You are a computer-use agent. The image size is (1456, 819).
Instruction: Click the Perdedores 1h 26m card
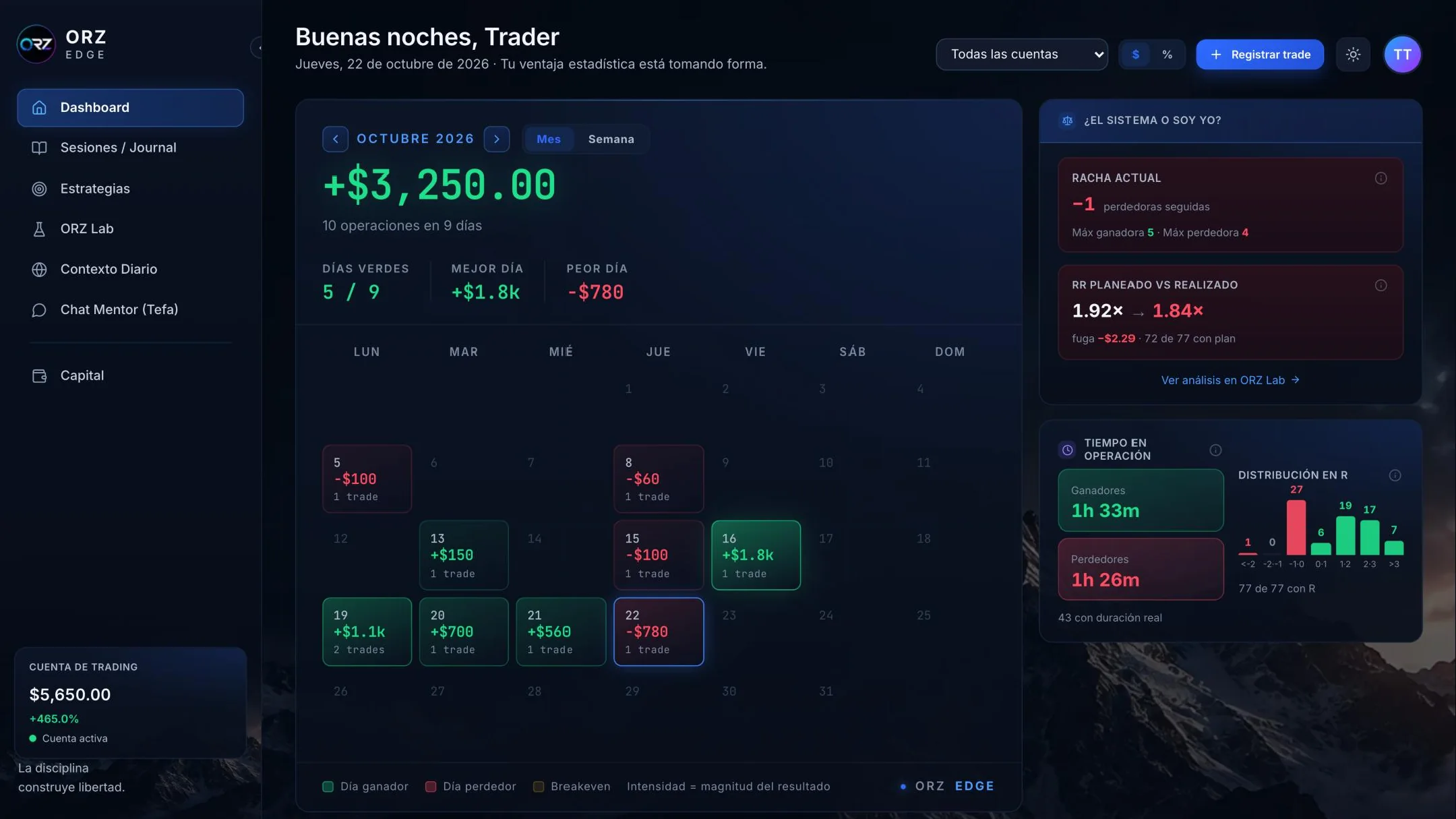point(1141,569)
